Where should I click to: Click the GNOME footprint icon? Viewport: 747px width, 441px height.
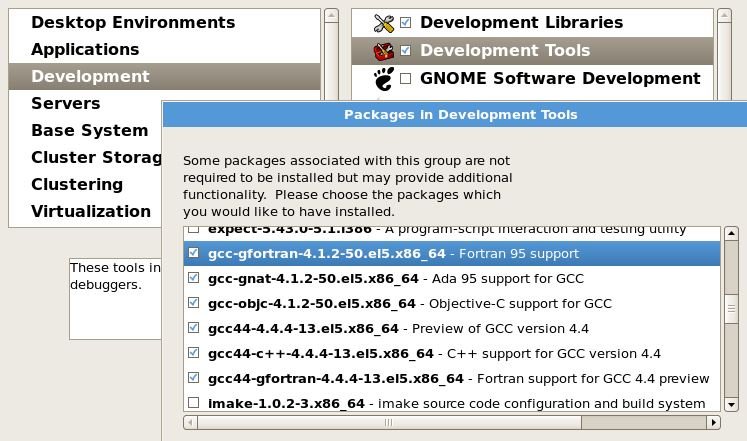tap(384, 79)
